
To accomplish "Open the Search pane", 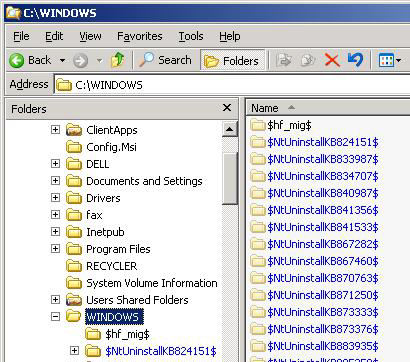I will coord(165,60).
